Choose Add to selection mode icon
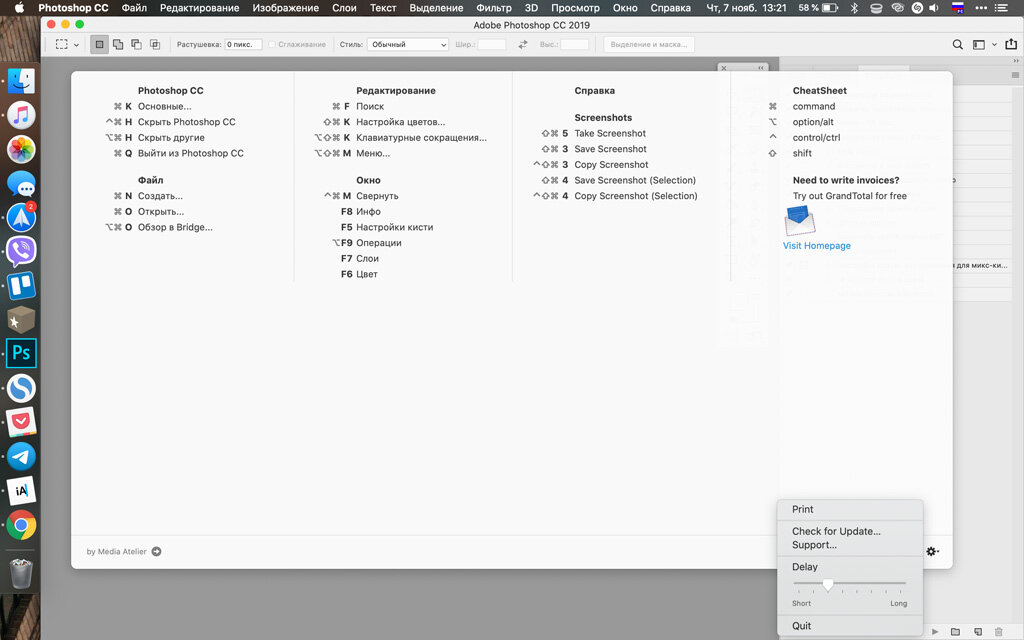The height and width of the screenshot is (640, 1024). pyautogui.click(x=118, y=44)
